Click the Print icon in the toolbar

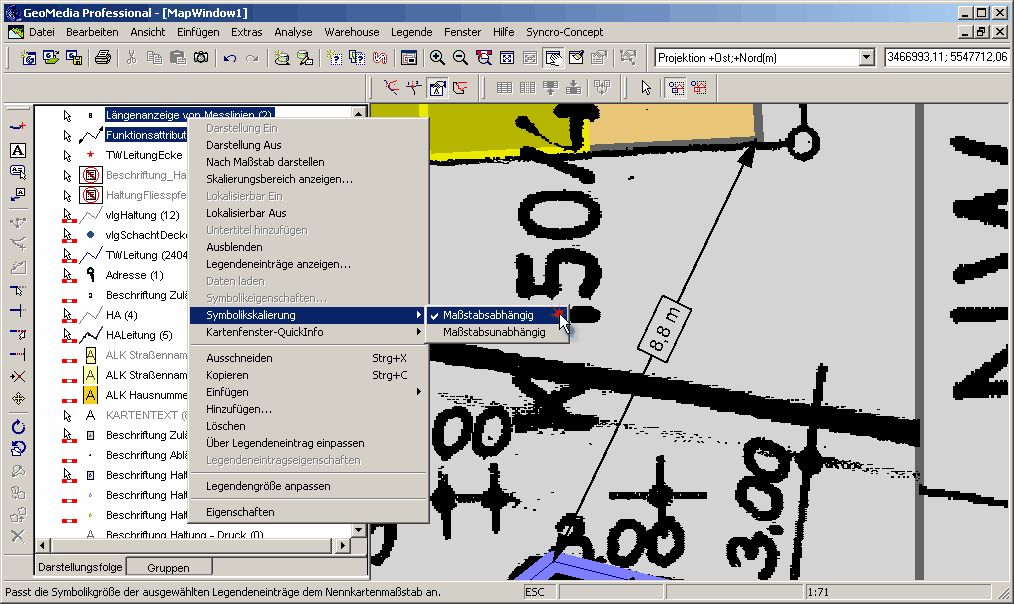click(x=102, y=58)
